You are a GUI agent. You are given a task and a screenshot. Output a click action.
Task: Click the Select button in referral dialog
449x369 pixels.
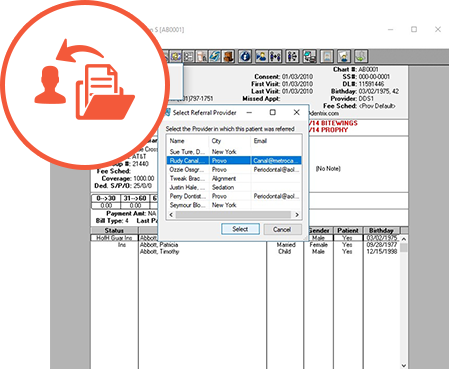pos(240,229)
